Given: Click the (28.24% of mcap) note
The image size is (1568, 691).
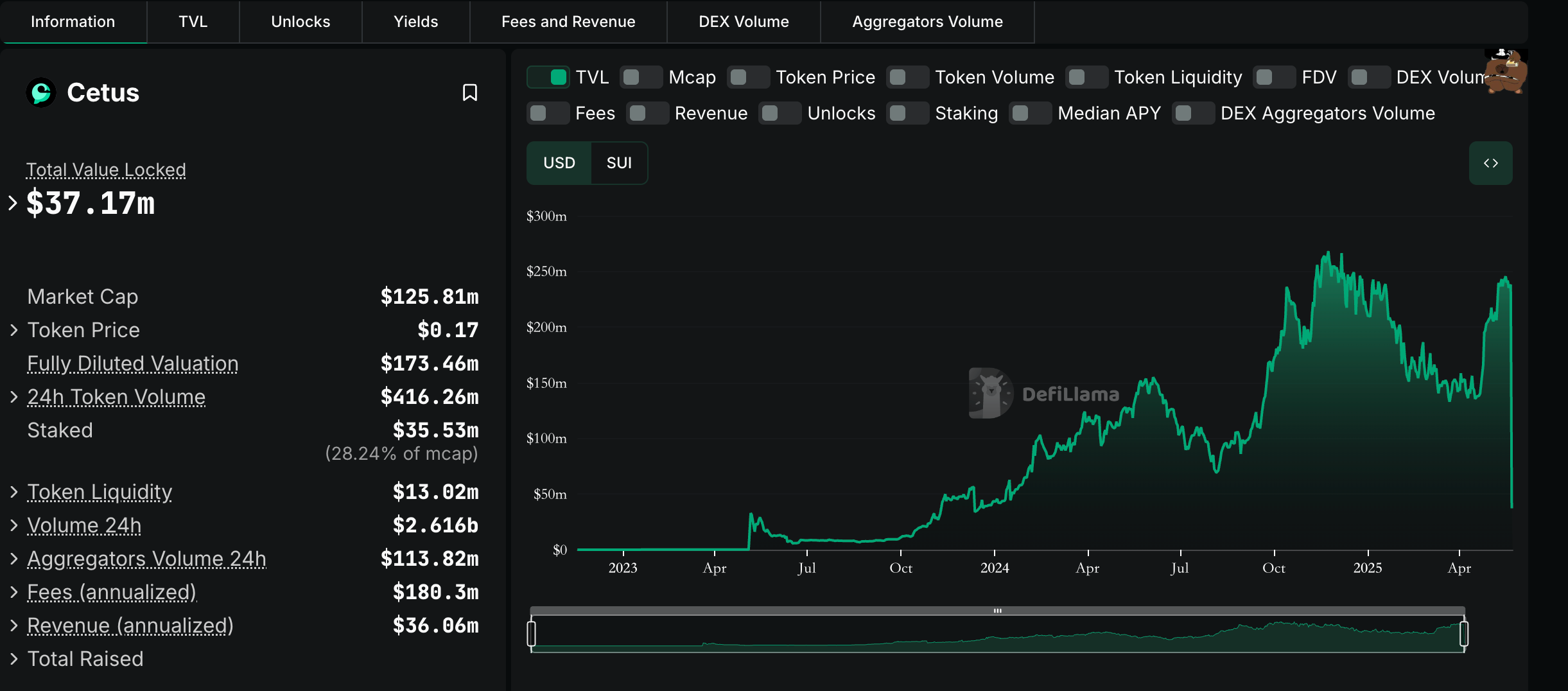Looking at the screenshot, I should point(401,453).
